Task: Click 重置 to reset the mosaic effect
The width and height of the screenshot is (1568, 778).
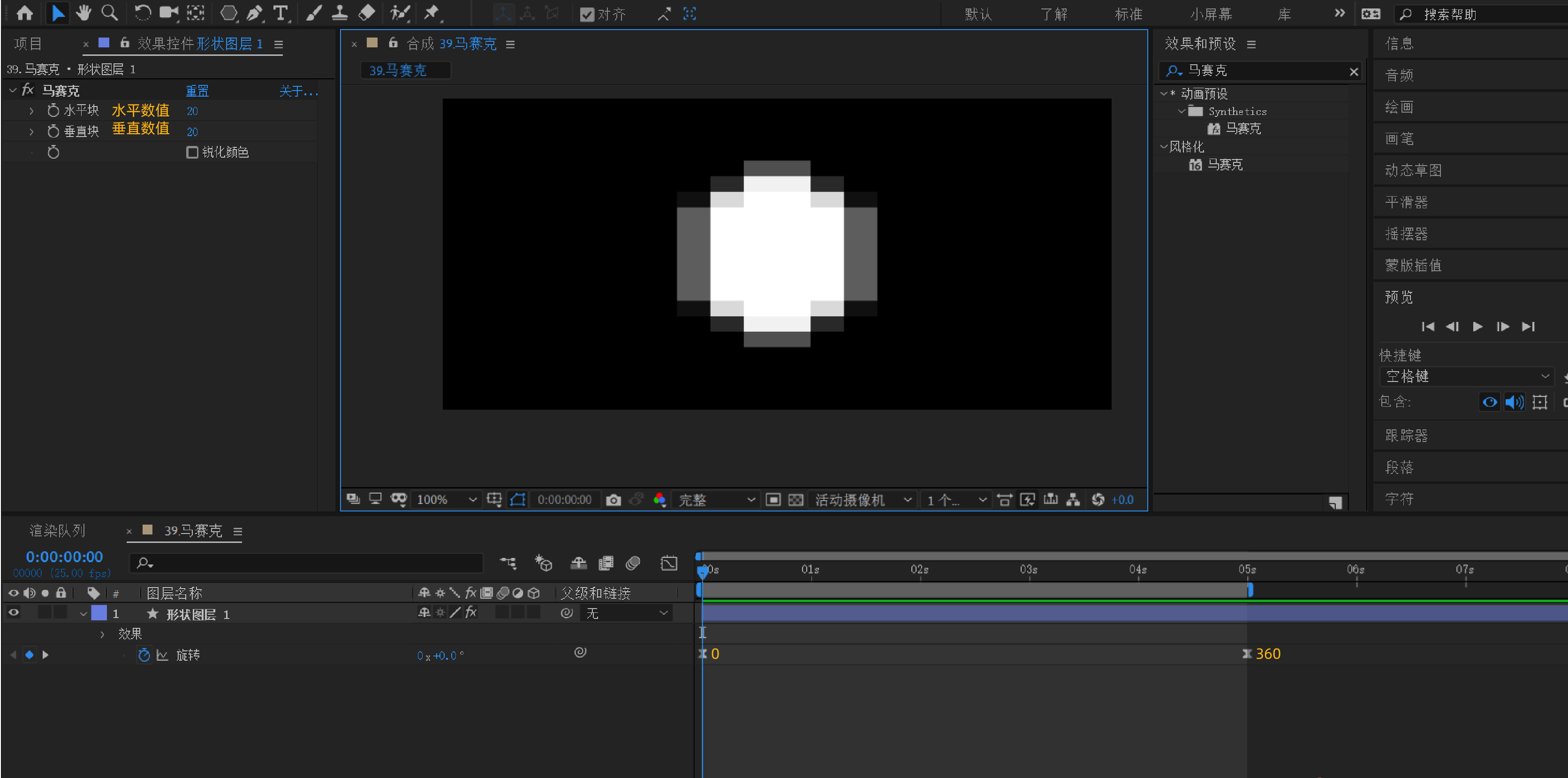Action: click(x=197, y=91)
